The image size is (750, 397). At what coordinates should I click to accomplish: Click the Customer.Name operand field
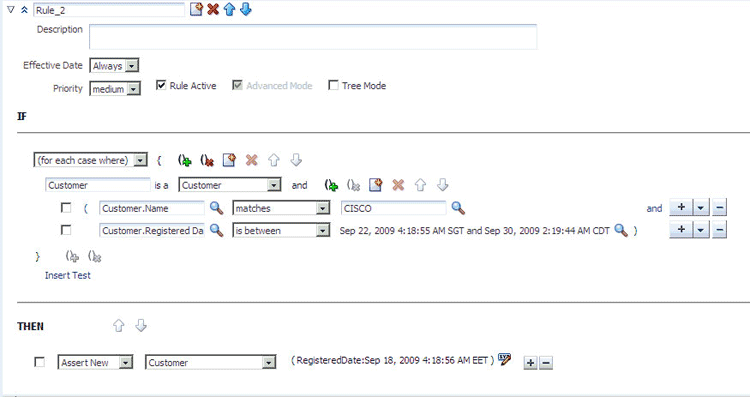(152, 208)
